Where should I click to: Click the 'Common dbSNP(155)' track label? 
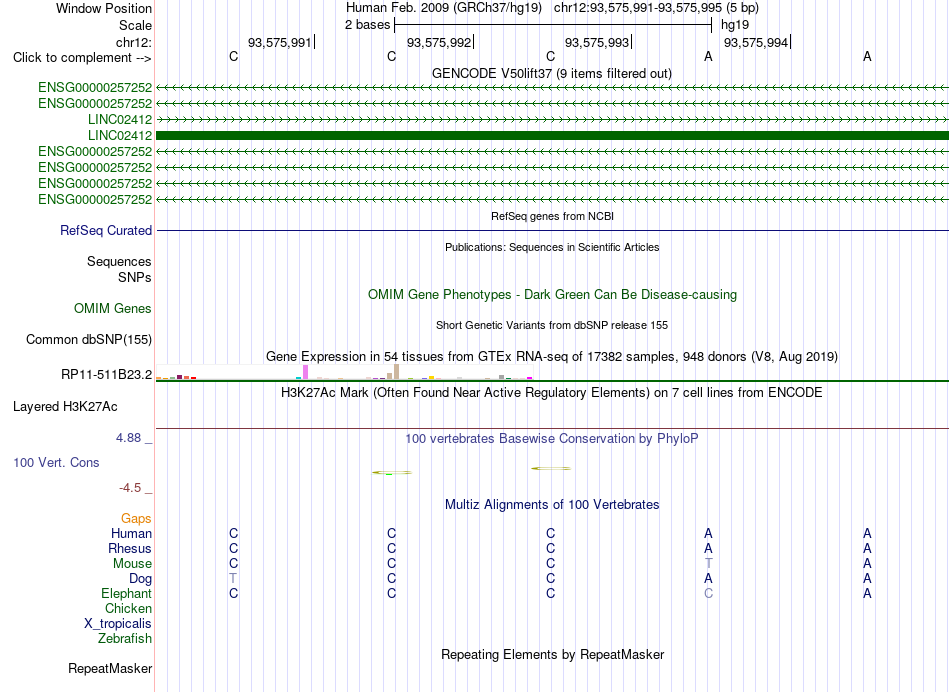[89, 339]
